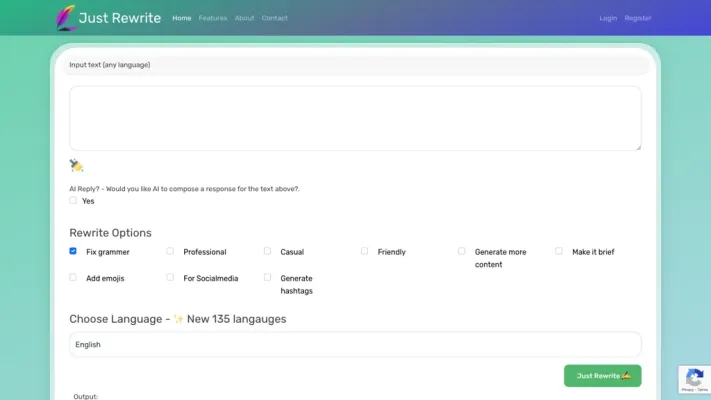Click the Login link
The height and width of the screenshot is (400, 711).
608,18
